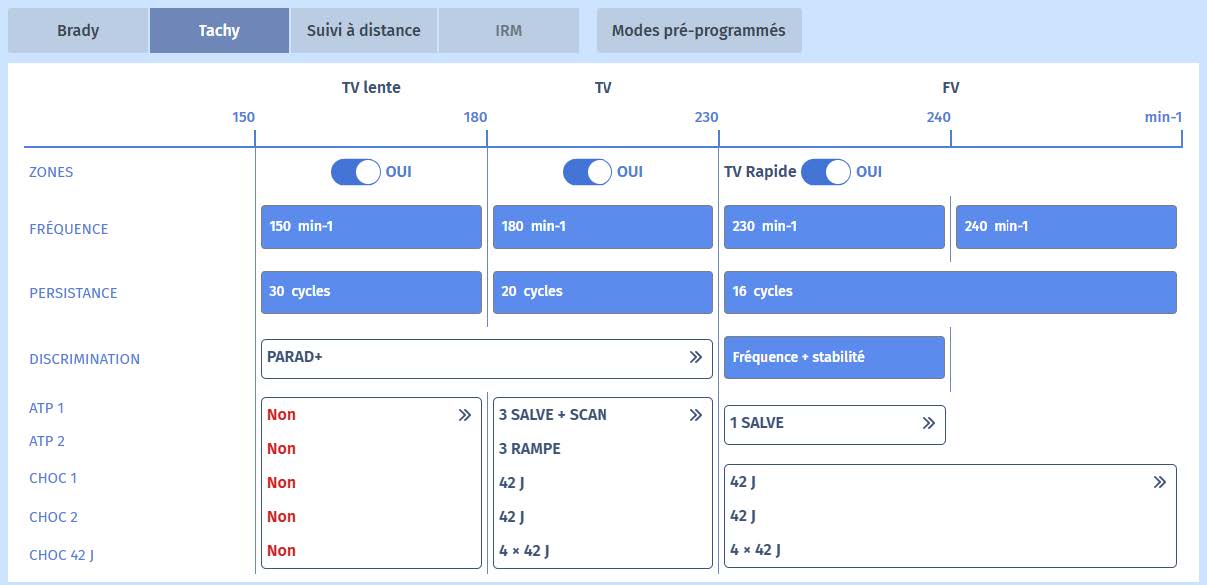The width and height of the screenshot is (1207, 585).
Task: Toggle the TV lente zone switch
Action: pyautogui.click(x=356, y=172)
